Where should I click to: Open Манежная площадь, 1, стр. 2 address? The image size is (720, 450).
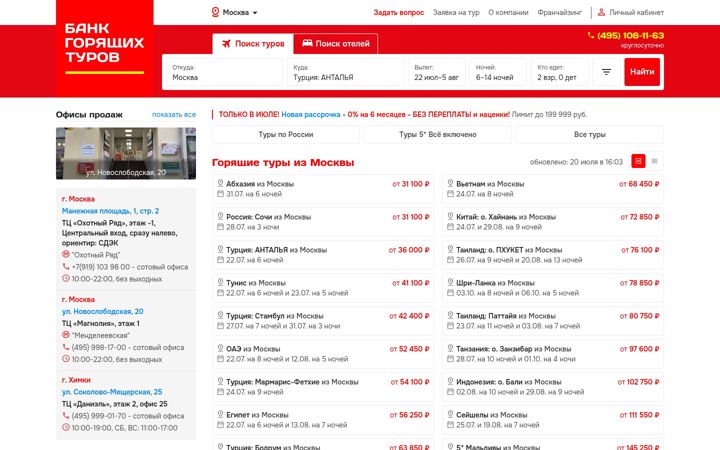point(110,211)
